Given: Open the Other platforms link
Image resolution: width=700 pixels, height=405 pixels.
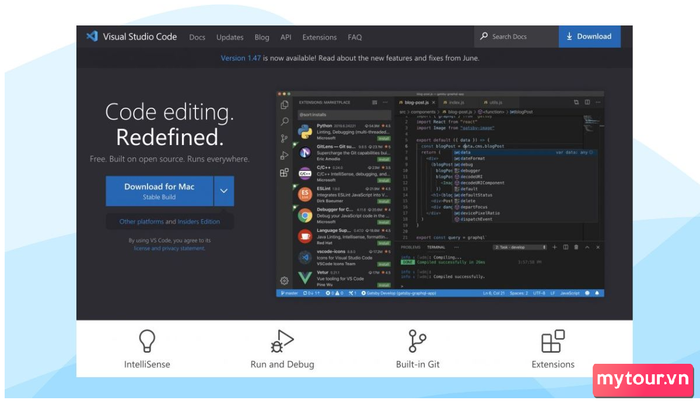Looking at the screenshot, I should (141, 221).
